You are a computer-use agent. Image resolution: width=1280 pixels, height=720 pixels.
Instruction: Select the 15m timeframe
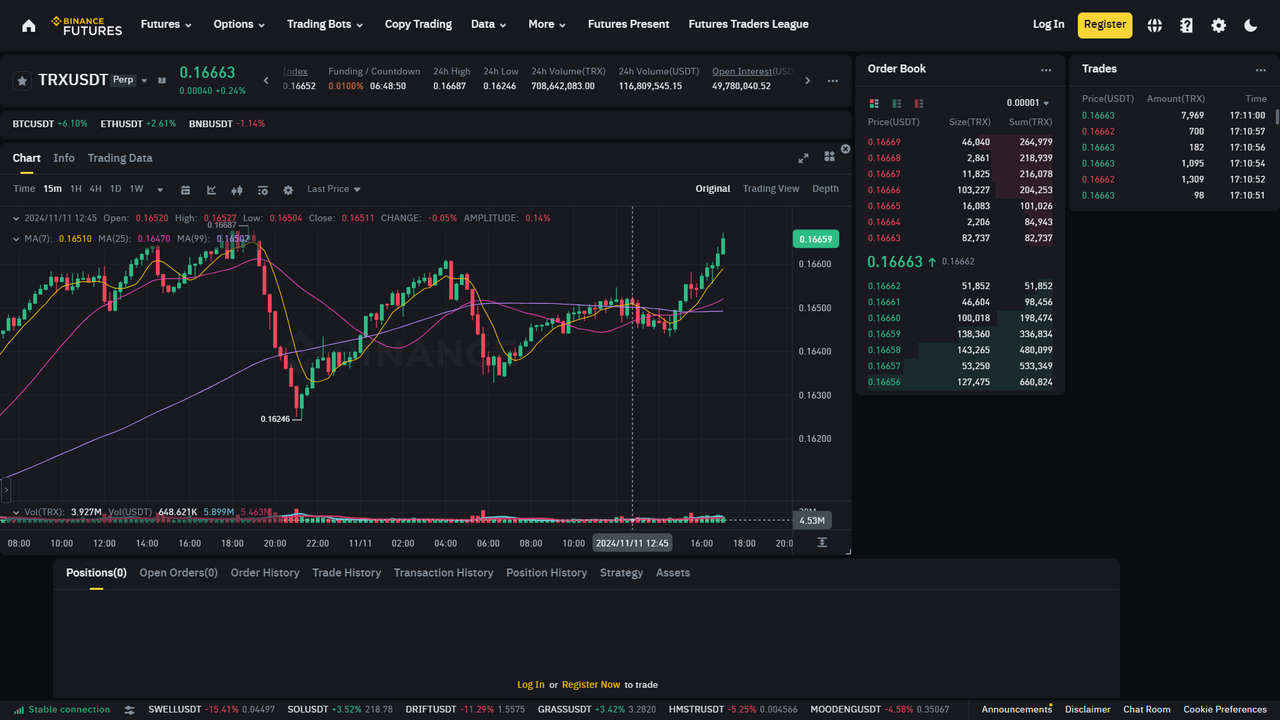(x=52, y=189)
